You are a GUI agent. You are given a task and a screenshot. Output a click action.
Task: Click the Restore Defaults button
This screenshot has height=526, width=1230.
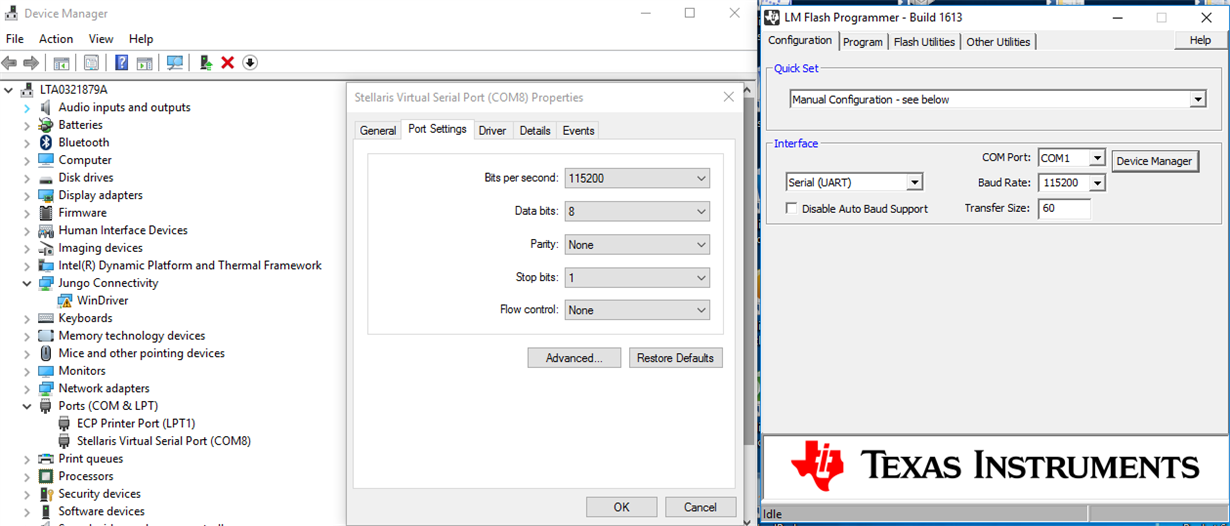(675, 358)
